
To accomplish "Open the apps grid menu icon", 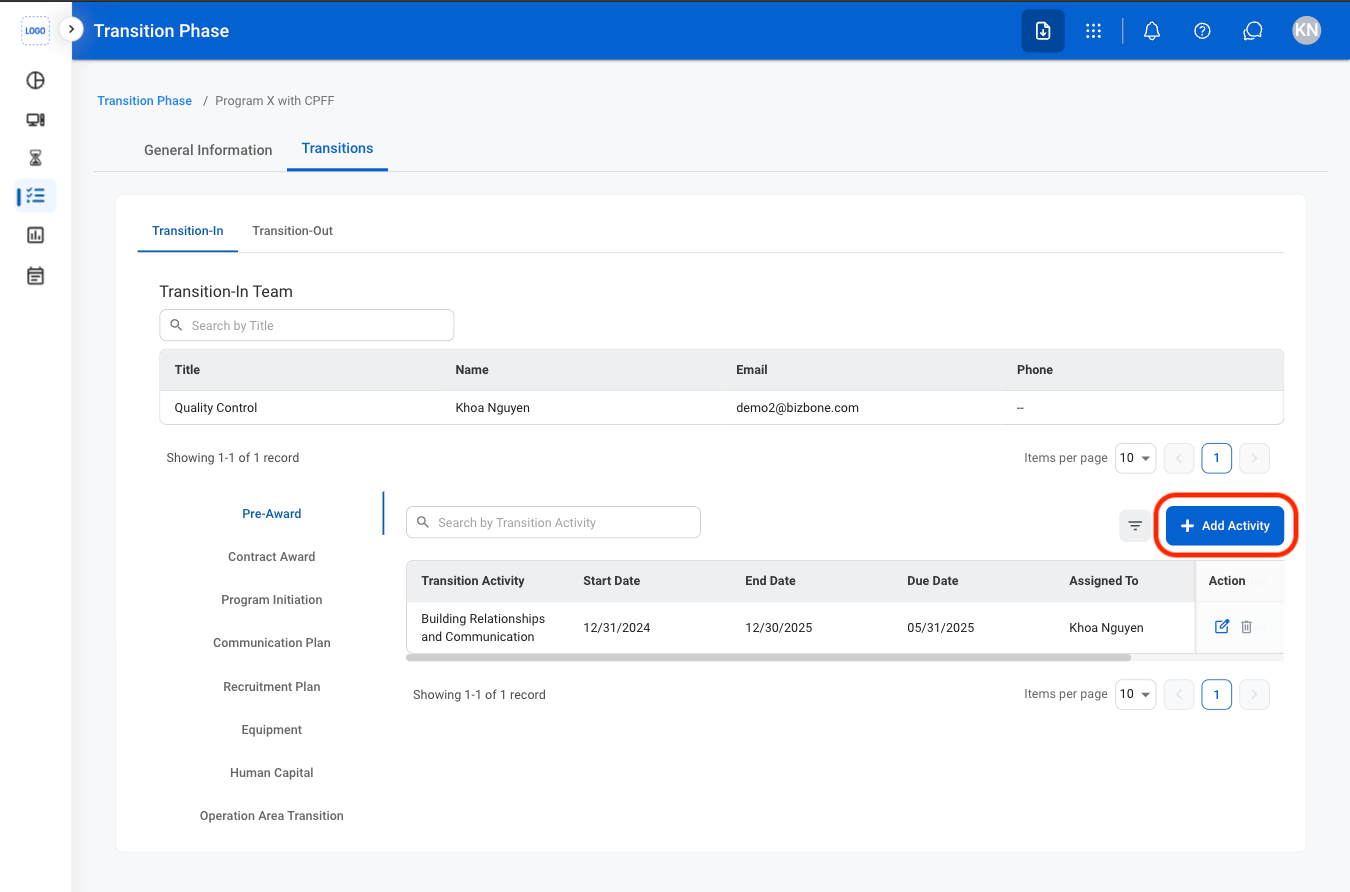I will coord(1093,31).
